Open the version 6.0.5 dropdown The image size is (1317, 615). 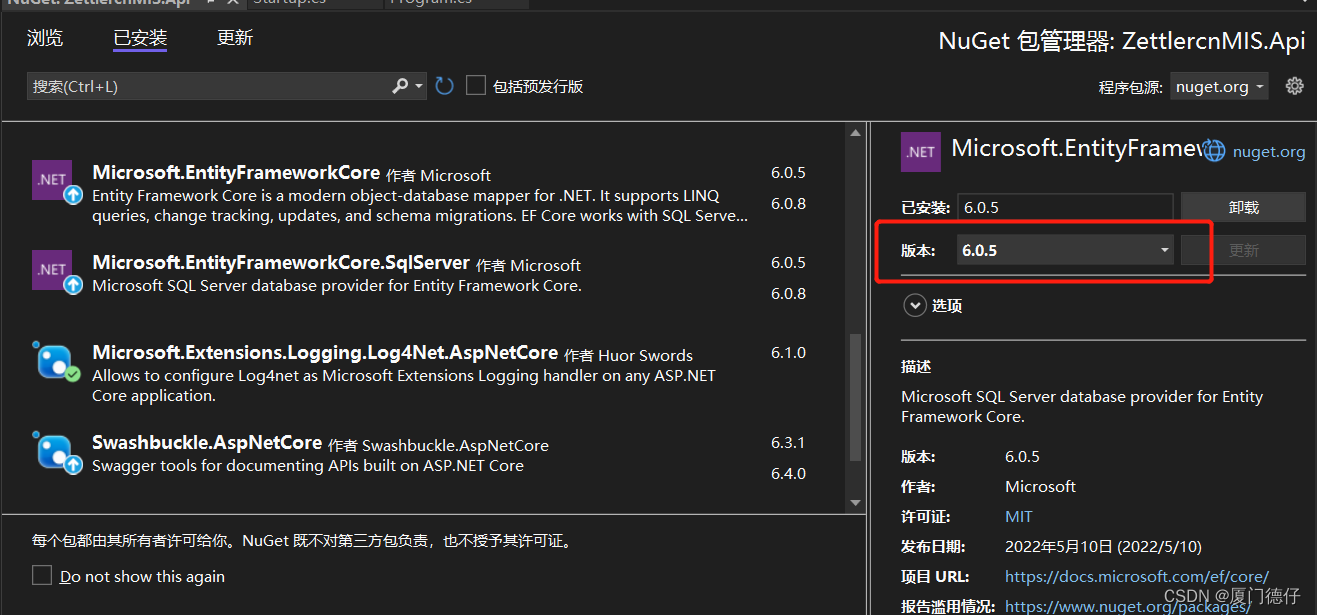coord(1065,250)
